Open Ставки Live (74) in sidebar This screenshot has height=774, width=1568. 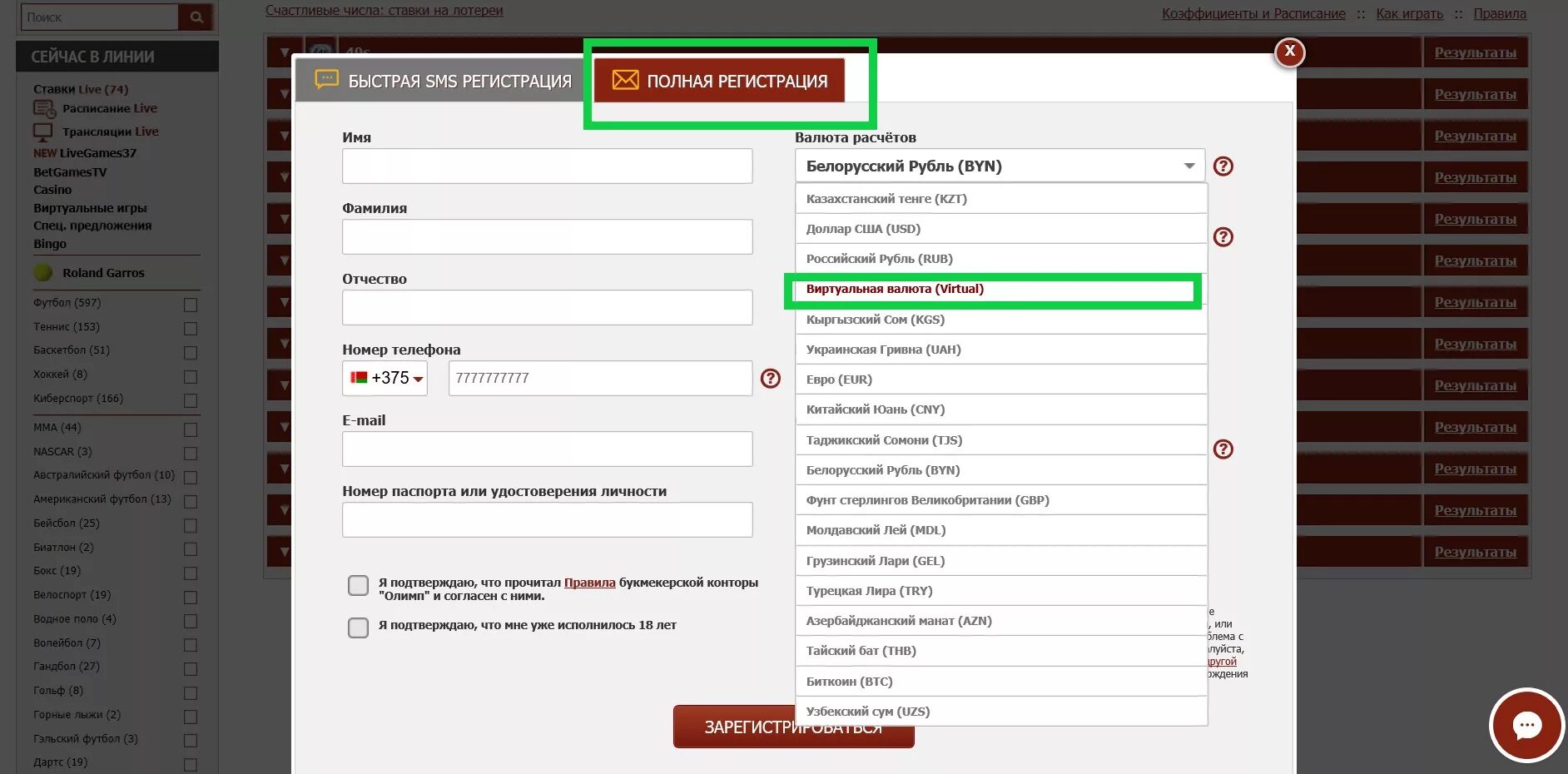point(81,89)
